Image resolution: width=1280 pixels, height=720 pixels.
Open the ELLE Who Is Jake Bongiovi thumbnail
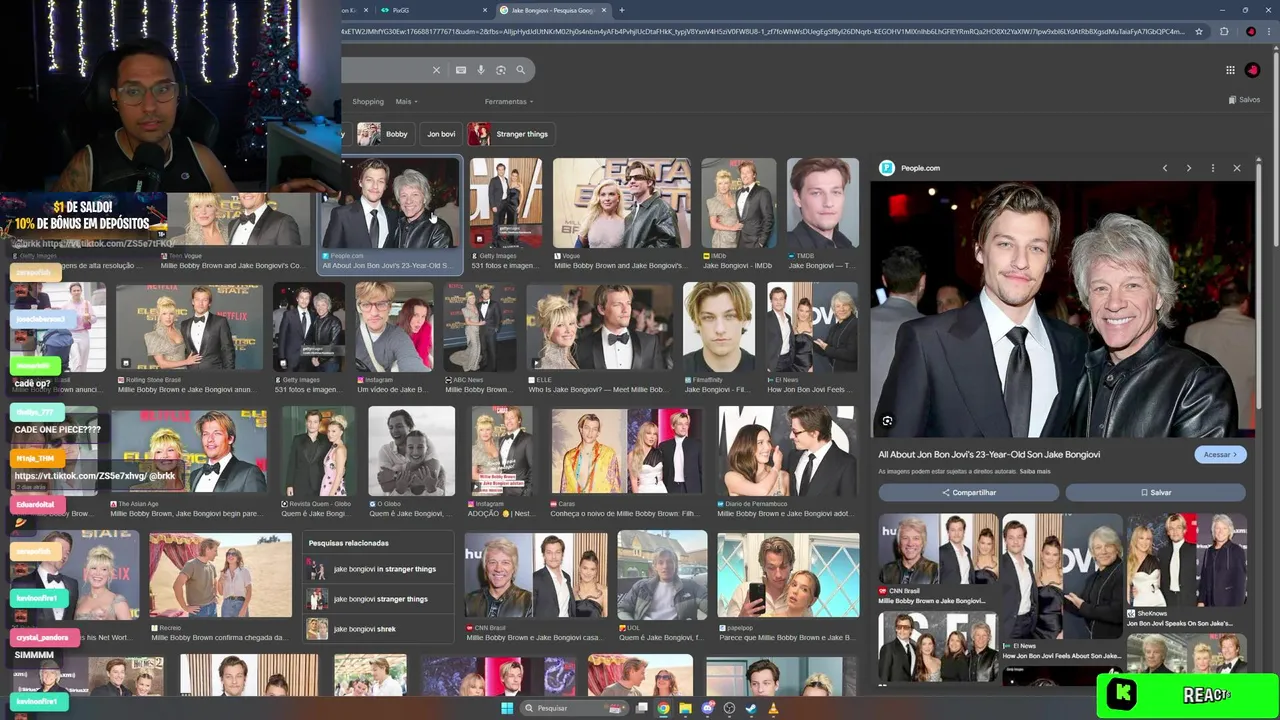tap(600, 327)
